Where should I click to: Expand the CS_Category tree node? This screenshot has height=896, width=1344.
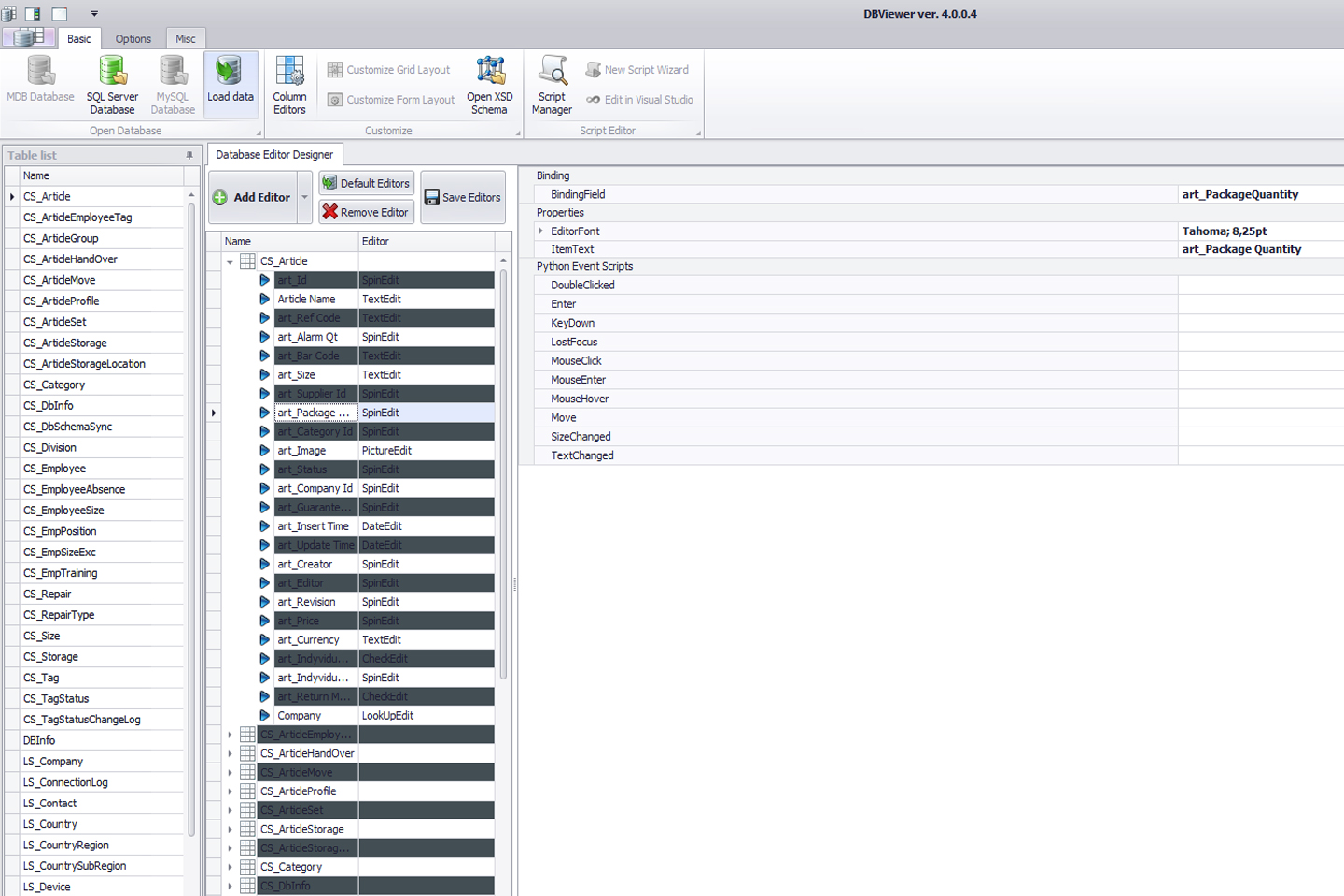(230, 867)
